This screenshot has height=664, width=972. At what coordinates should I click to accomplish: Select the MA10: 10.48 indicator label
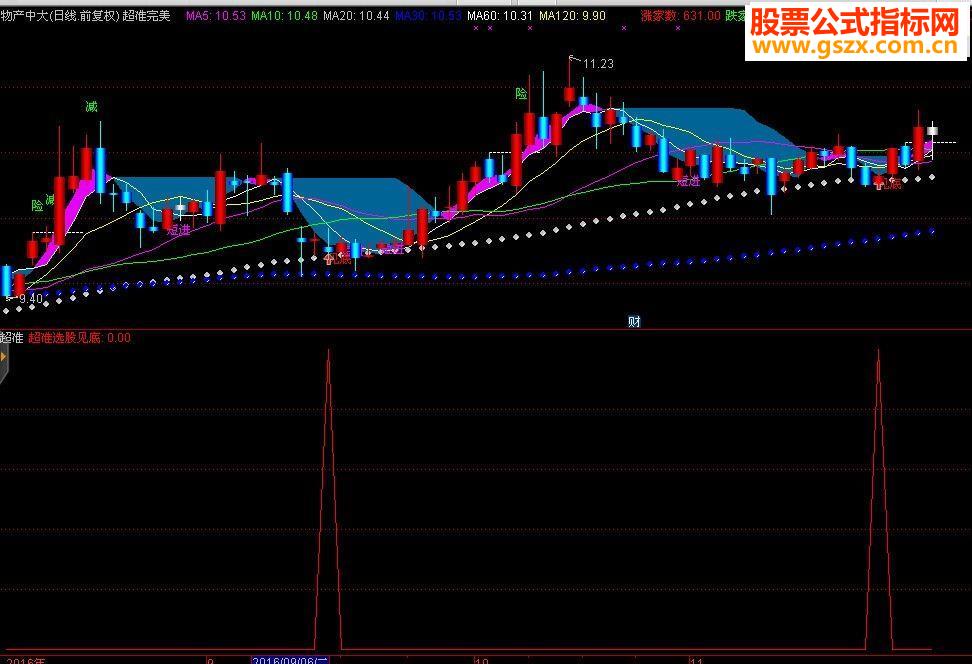285,15
